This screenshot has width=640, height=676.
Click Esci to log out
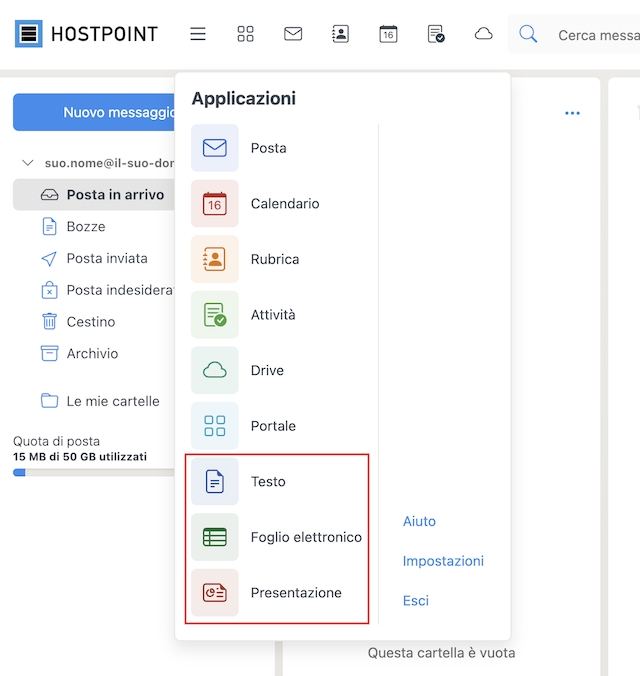tap(416, 601)
